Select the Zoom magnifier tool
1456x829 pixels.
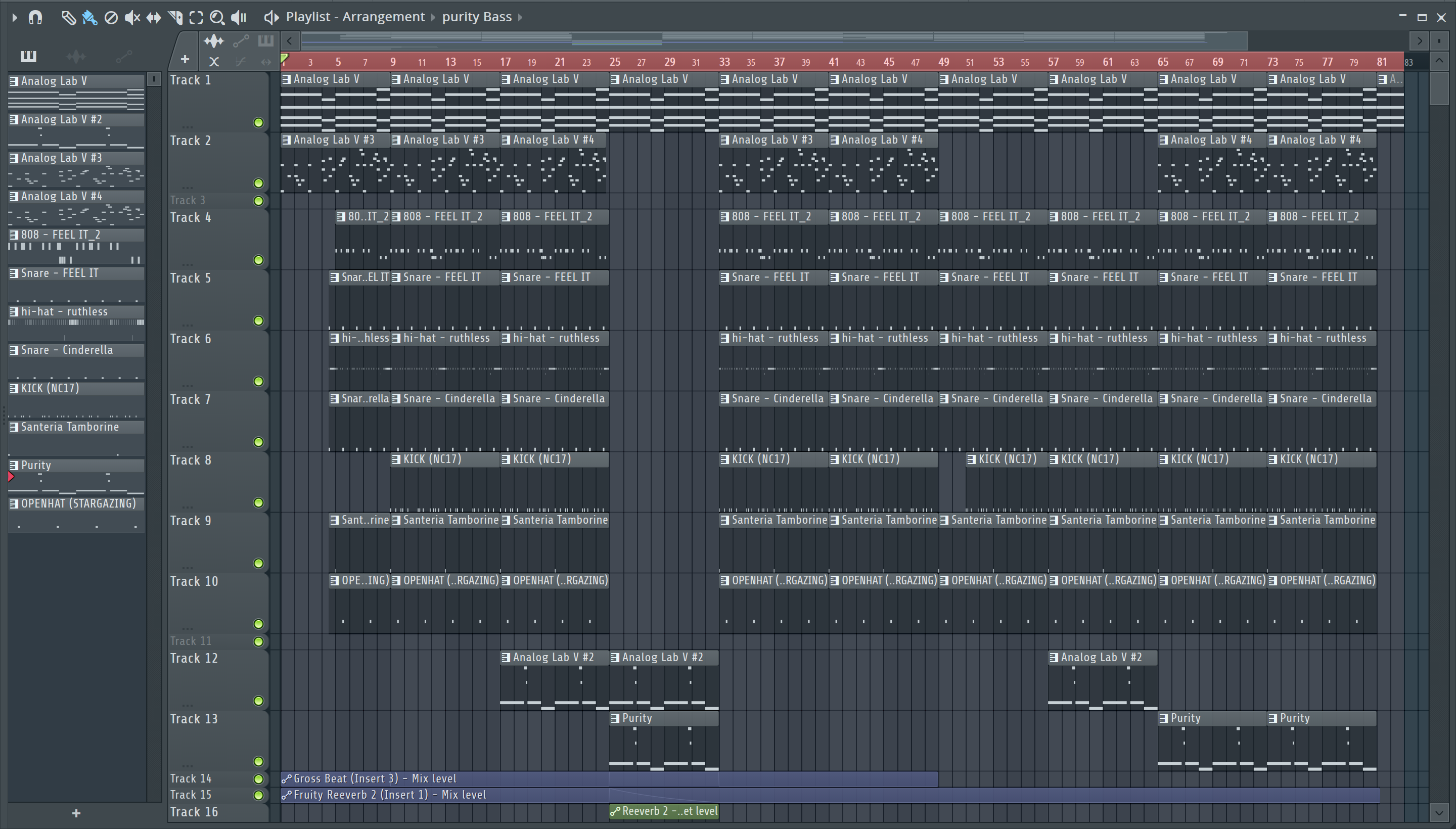217,18
